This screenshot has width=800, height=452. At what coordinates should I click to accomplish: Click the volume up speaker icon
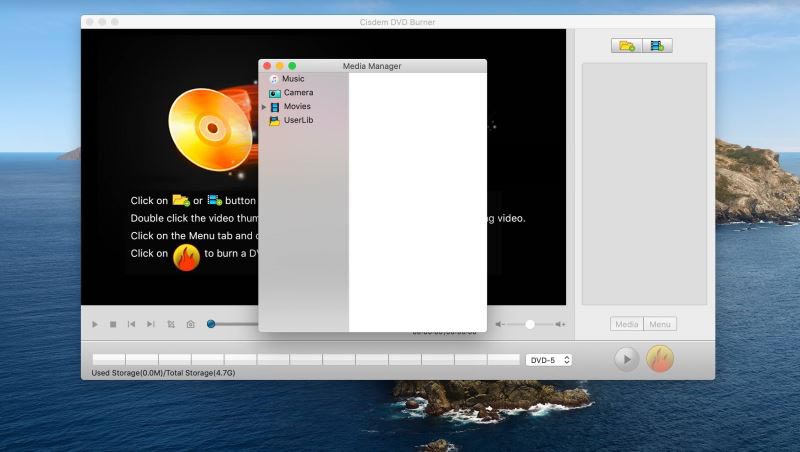[x=560, y=324]
